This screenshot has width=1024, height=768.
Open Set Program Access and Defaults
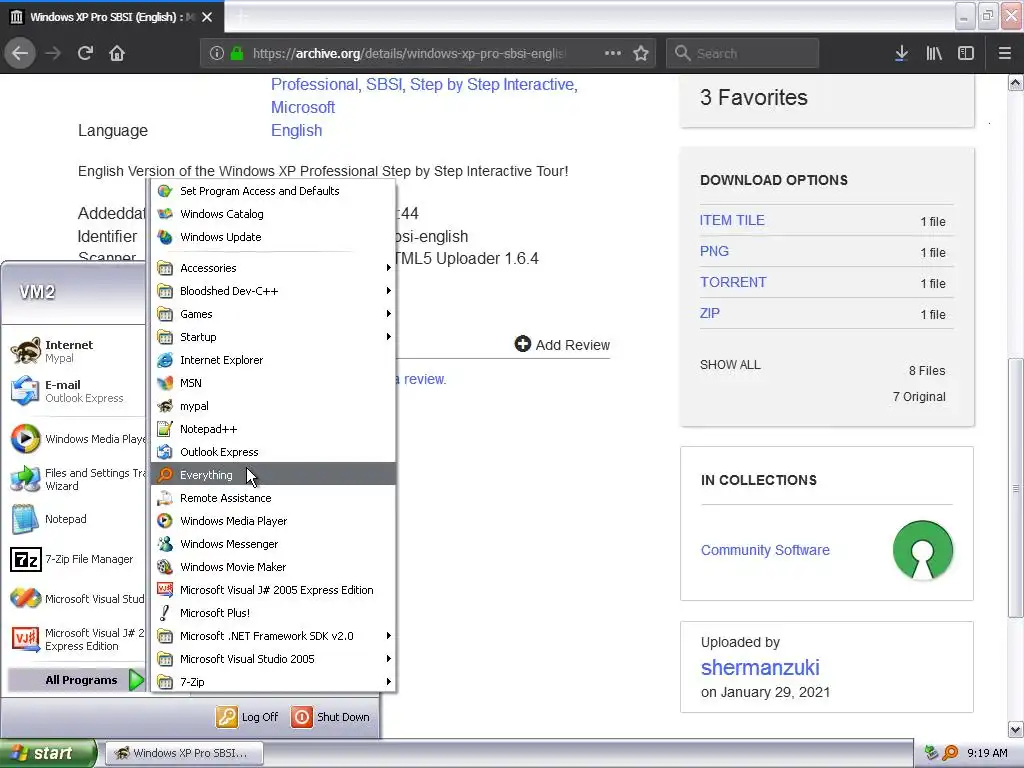click(274, 191)
